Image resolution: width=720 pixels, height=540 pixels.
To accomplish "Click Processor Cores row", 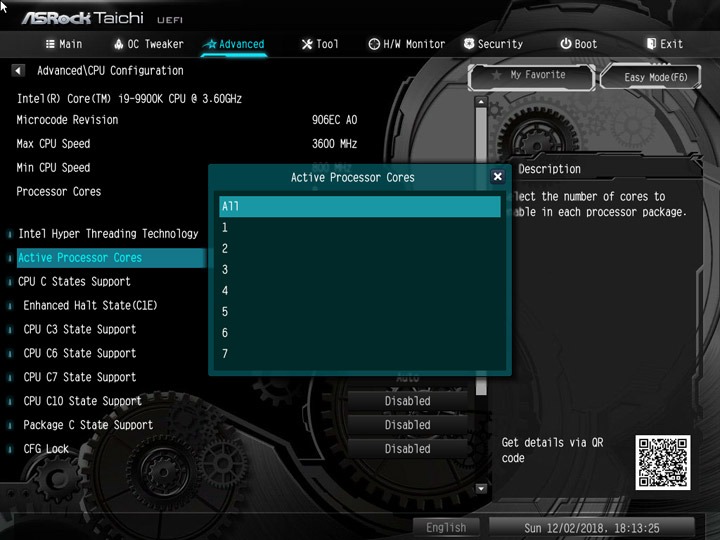I will click(59, 191).
